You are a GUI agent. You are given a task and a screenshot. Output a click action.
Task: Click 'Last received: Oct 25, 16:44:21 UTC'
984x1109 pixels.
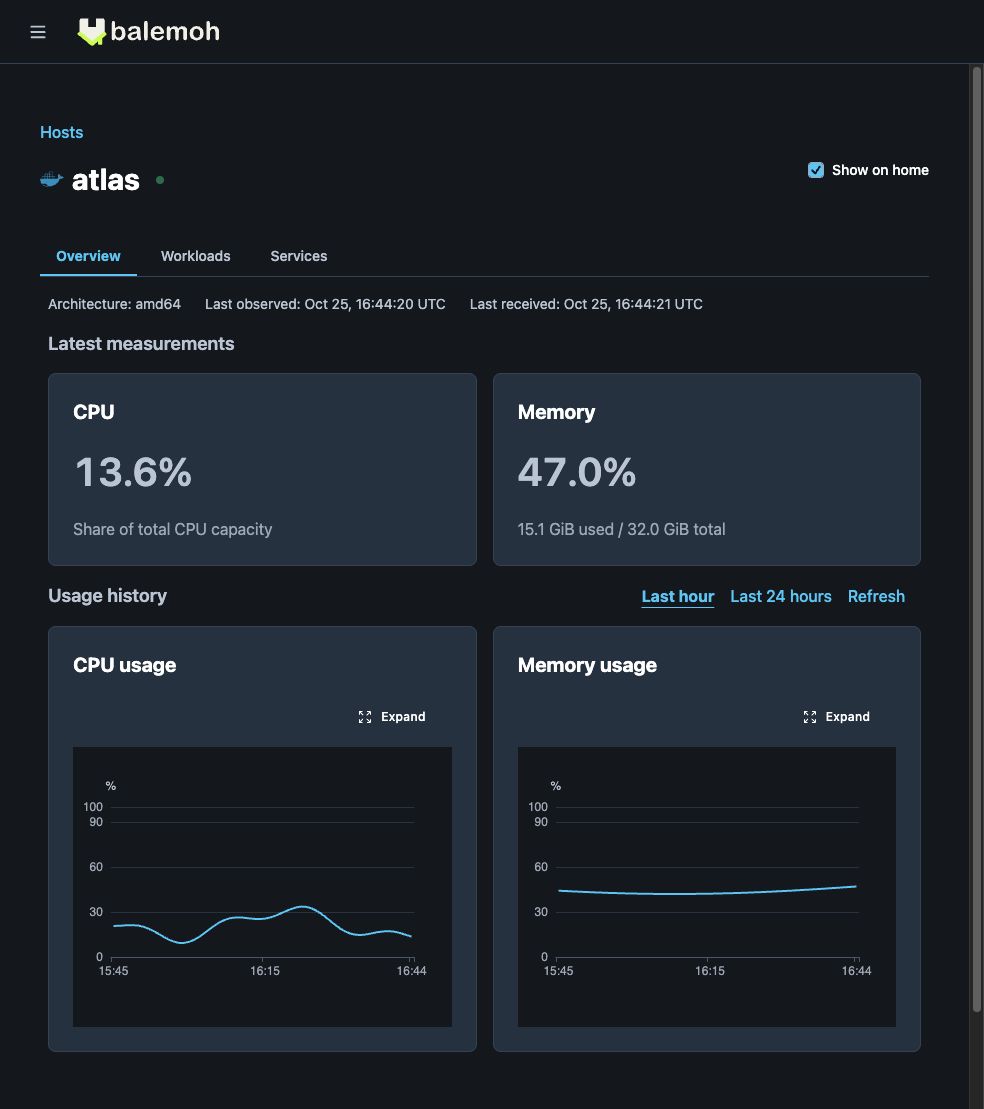586,304
